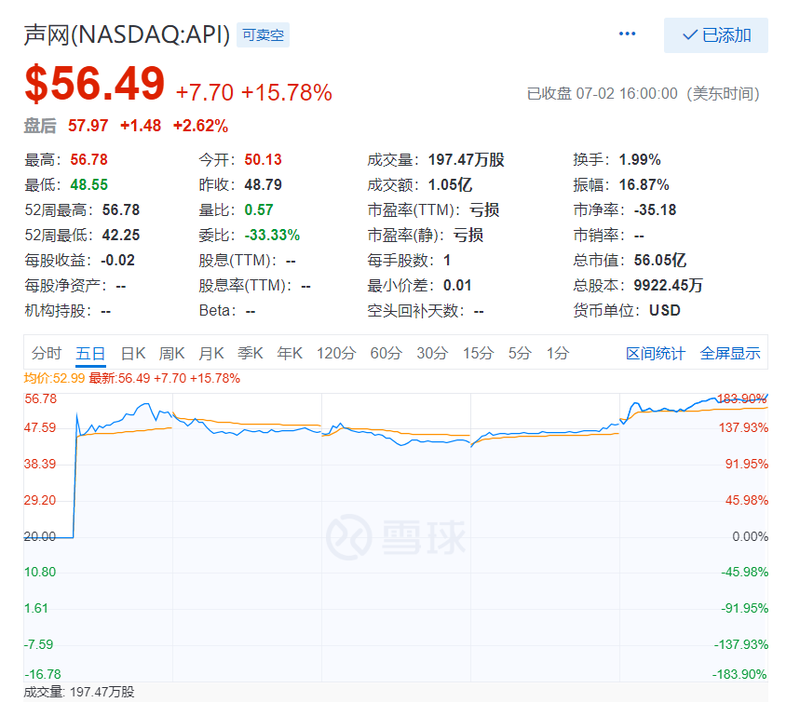Click the 货币单位 value USD
Viewport: 800px width, 702px height.
(664, 310)
